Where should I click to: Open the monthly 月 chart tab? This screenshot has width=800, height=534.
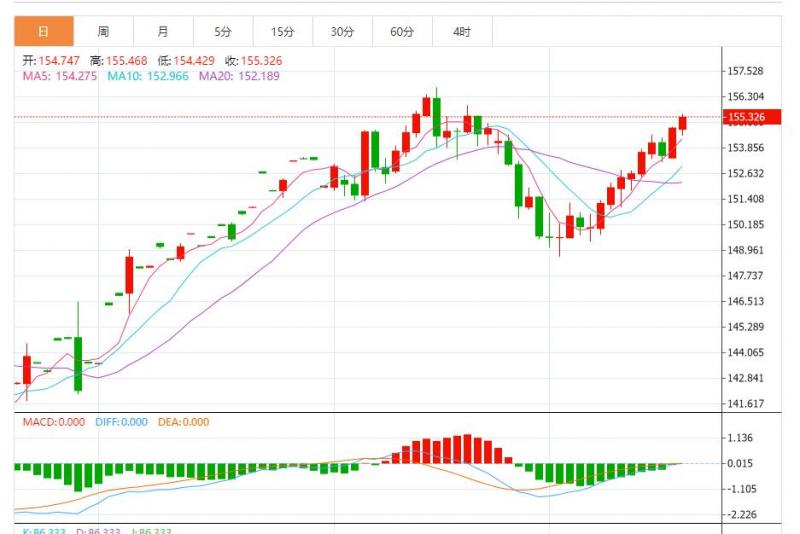pos(163,32)
